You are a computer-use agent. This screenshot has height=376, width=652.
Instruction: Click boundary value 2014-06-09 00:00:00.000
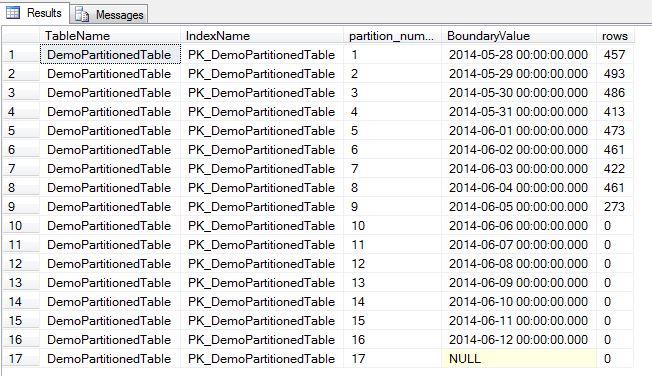pyautogui.click(x=519, y=282)
